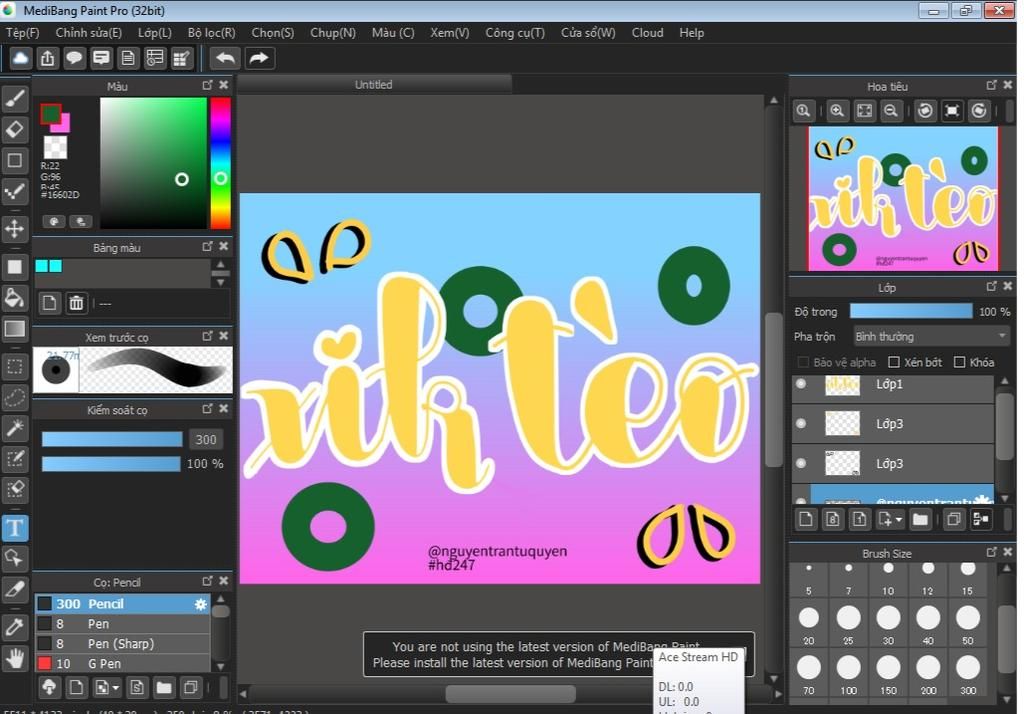Image resolution: width=1024 pixels, height=714 pixels.
Task: Select the Magic Wand tool
Action: [15, 428]
